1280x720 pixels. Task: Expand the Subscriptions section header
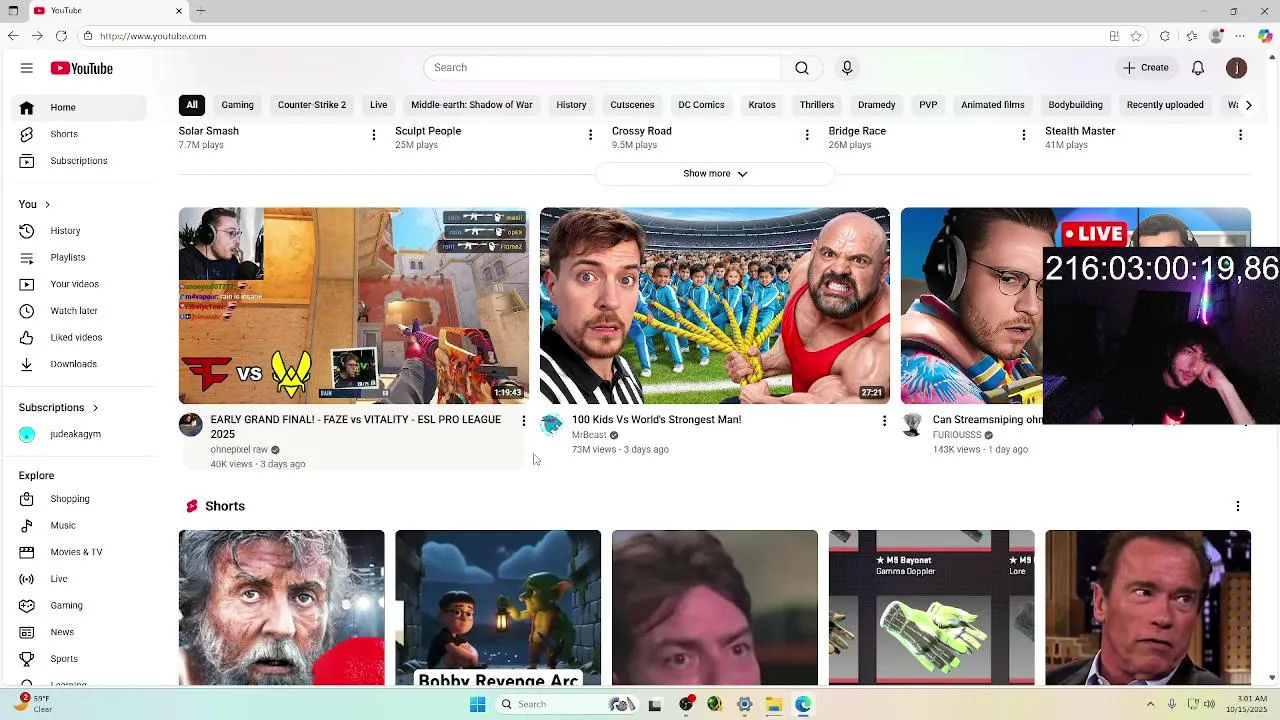tap(58, 408)
